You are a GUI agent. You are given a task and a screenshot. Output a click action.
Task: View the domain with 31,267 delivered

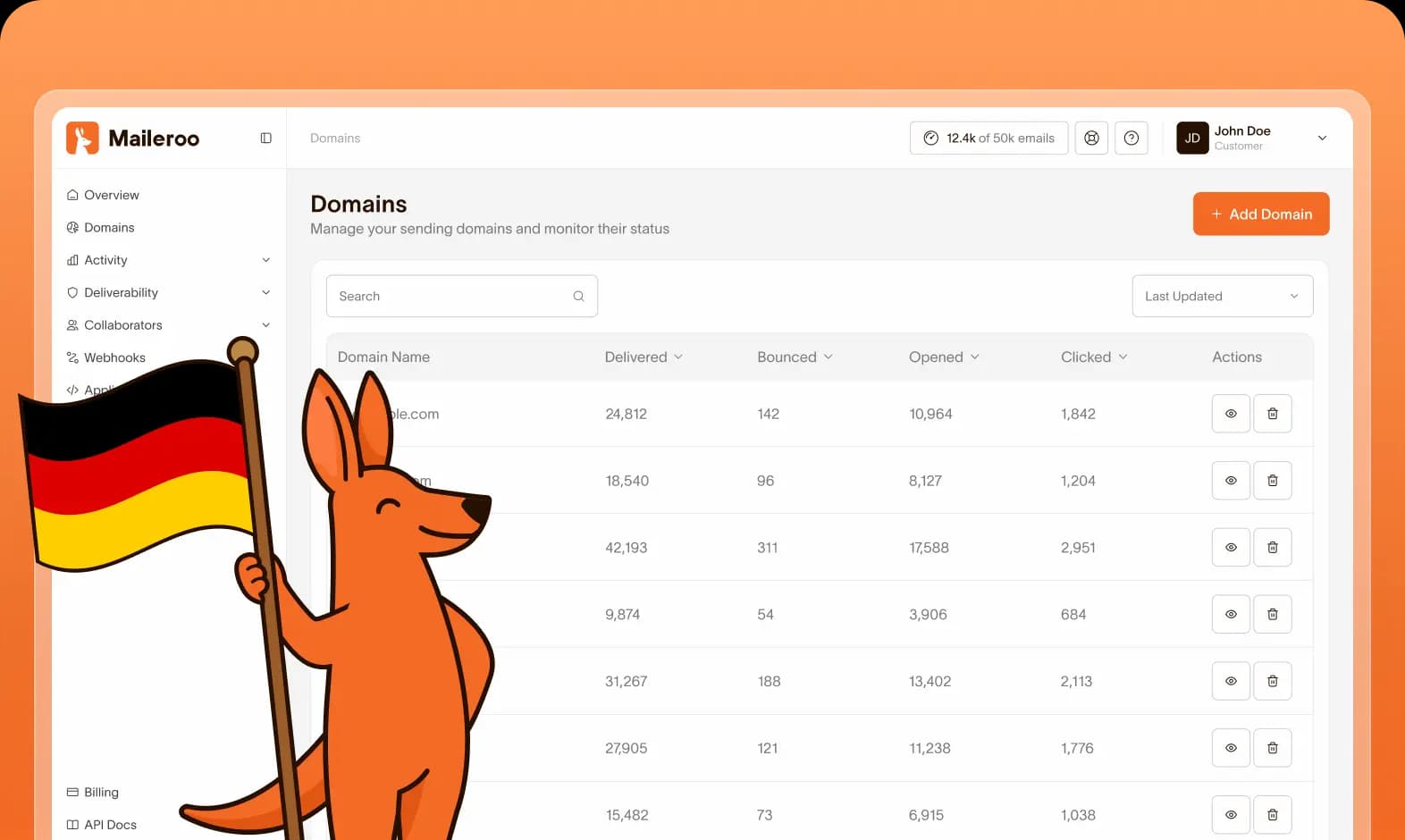(1231, 681)
